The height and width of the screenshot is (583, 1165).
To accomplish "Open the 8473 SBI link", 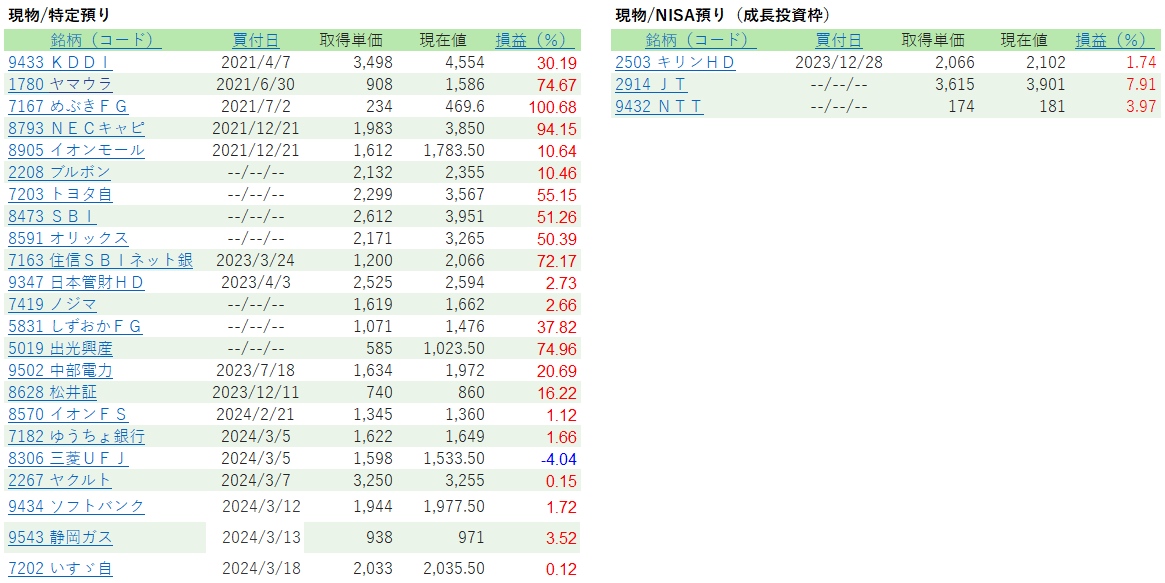I will pos(52,216).
